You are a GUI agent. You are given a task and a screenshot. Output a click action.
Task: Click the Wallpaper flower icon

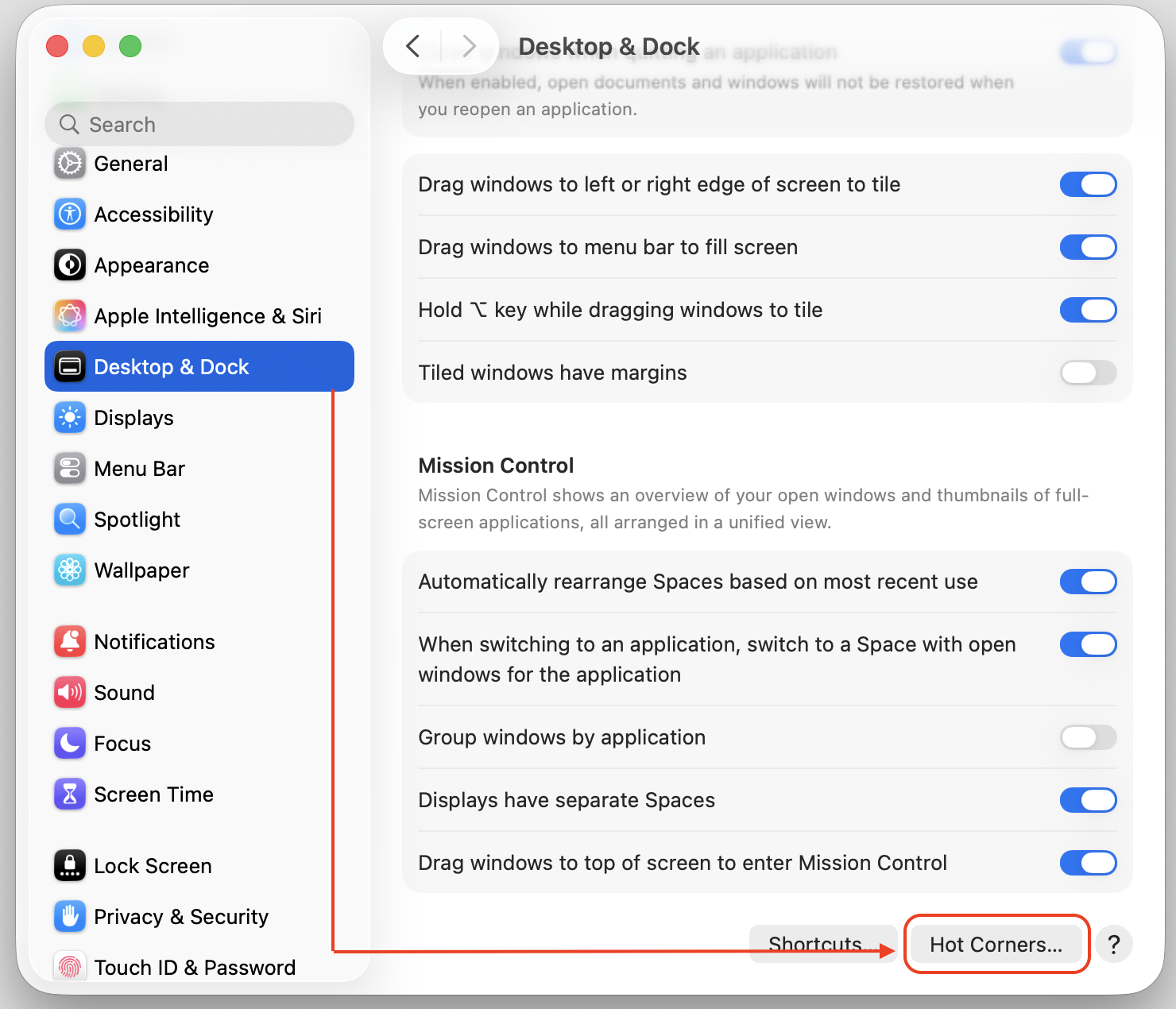point(70,570)
